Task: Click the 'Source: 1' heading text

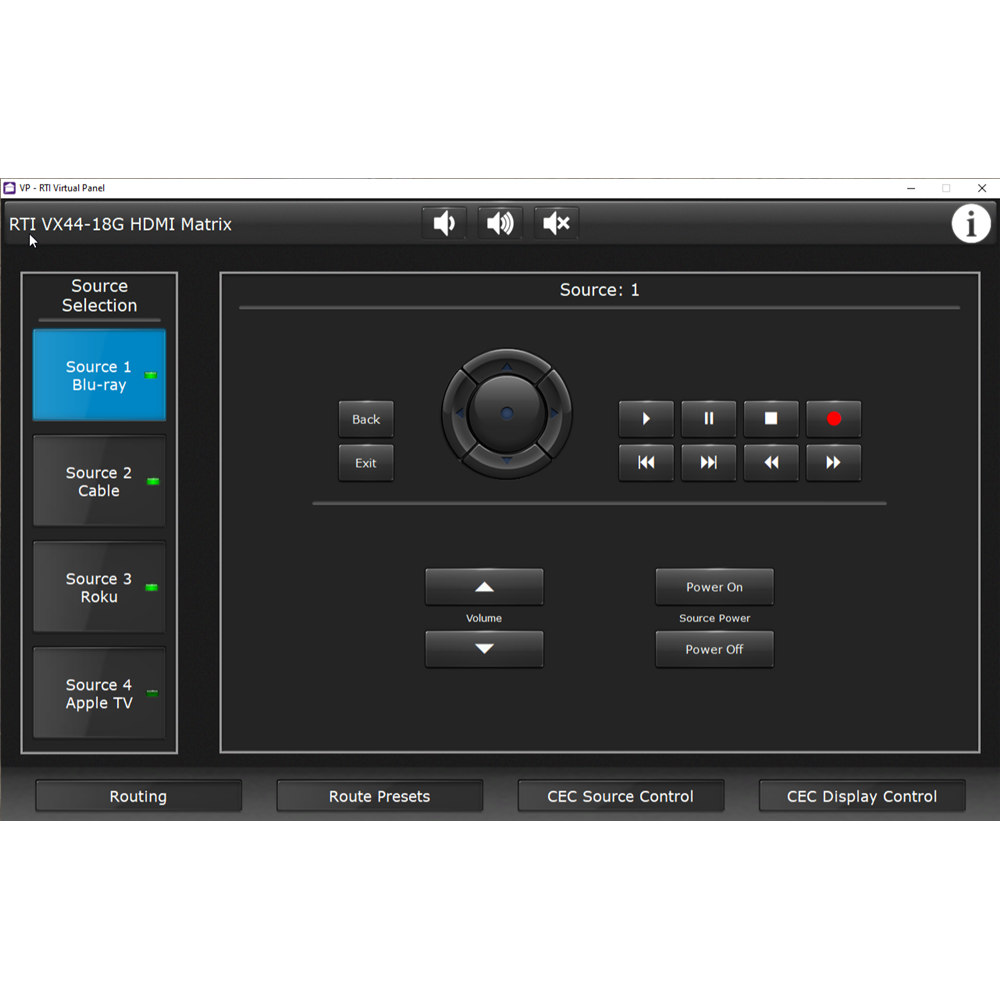Action: coord(599,290)
